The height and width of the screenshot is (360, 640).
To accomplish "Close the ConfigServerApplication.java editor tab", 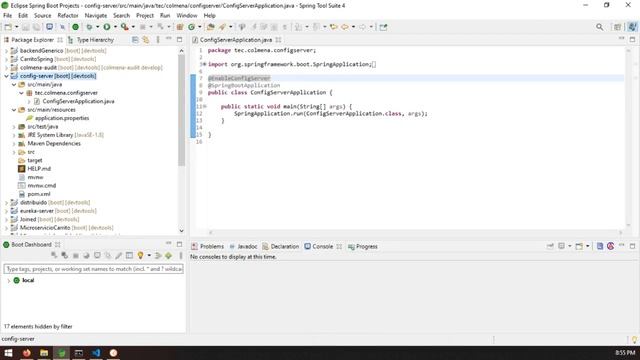I will pyautogui.click(x=278, y=40).
